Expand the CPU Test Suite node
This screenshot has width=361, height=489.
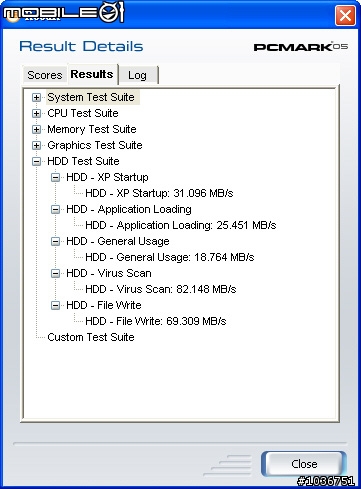(36, 113)
